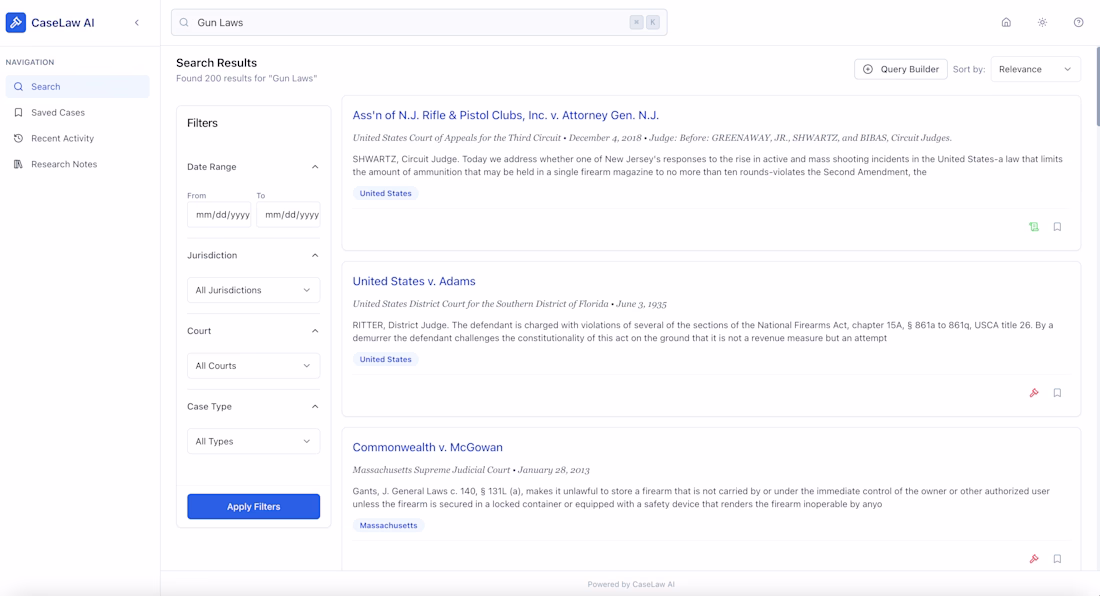Bookmark the United States v. Adams case
Screen dimensions: 1100x596
[1057, 393]
